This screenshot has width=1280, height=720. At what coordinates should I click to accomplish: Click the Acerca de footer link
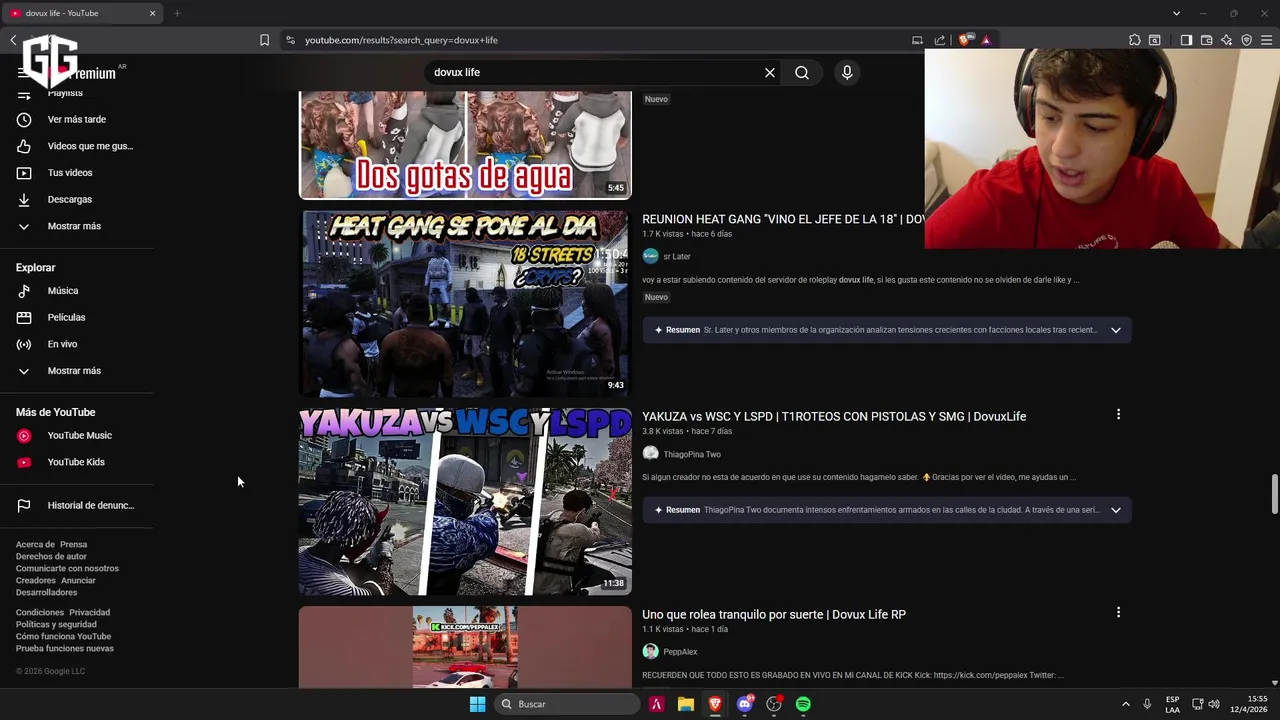[x=35, y=545]
